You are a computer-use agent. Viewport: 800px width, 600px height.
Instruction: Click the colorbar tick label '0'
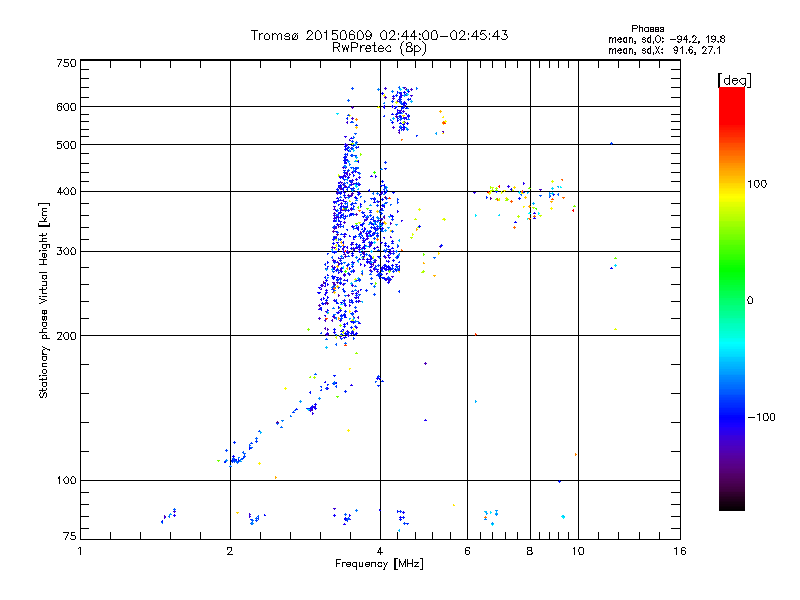(x=750, y=301)
